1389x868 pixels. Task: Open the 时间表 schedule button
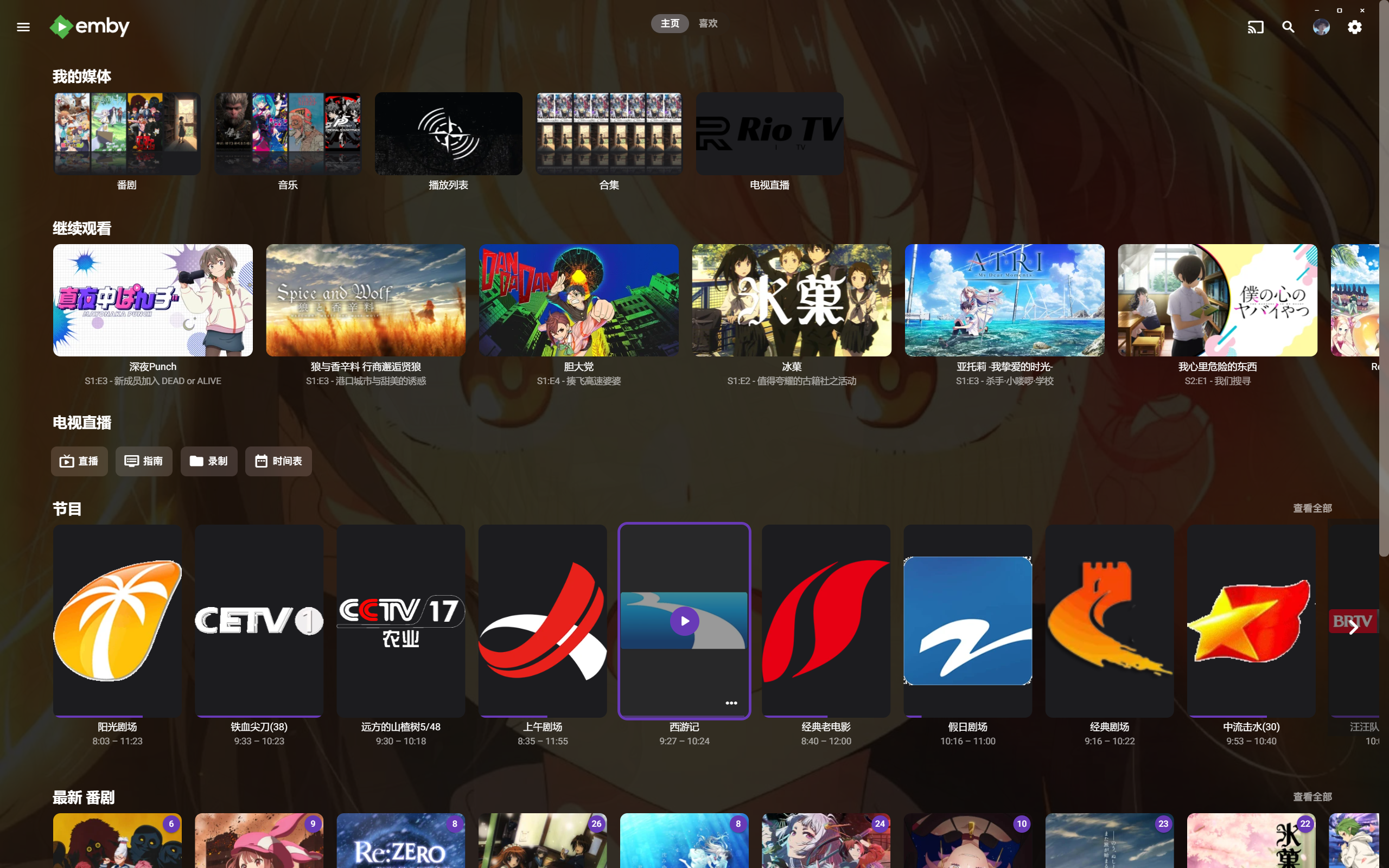pos(278,461)
